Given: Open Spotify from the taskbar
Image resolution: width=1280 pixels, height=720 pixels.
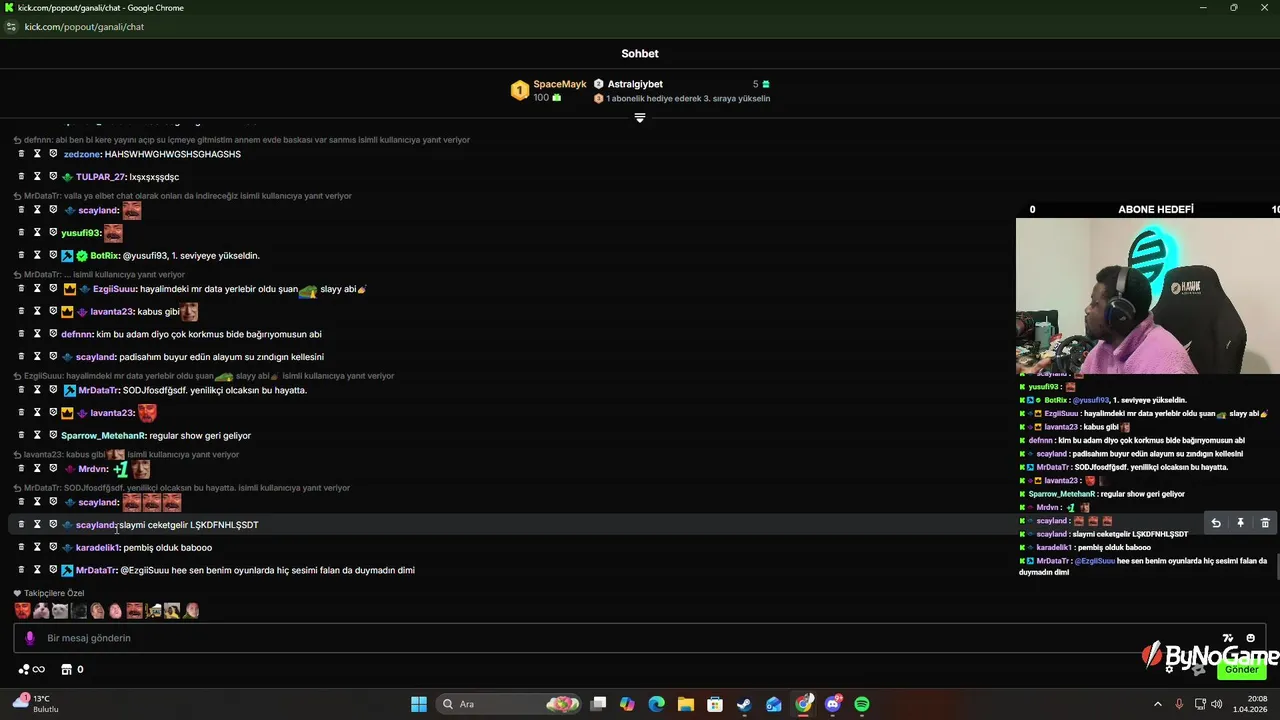Looking at the screenshot, I should click(x=862, y=704).
